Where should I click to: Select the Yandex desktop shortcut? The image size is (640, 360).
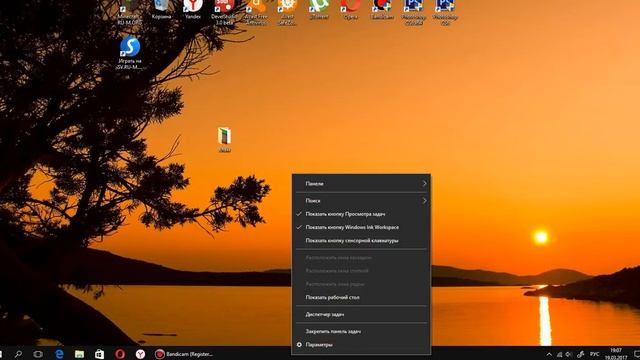(193, 9)
